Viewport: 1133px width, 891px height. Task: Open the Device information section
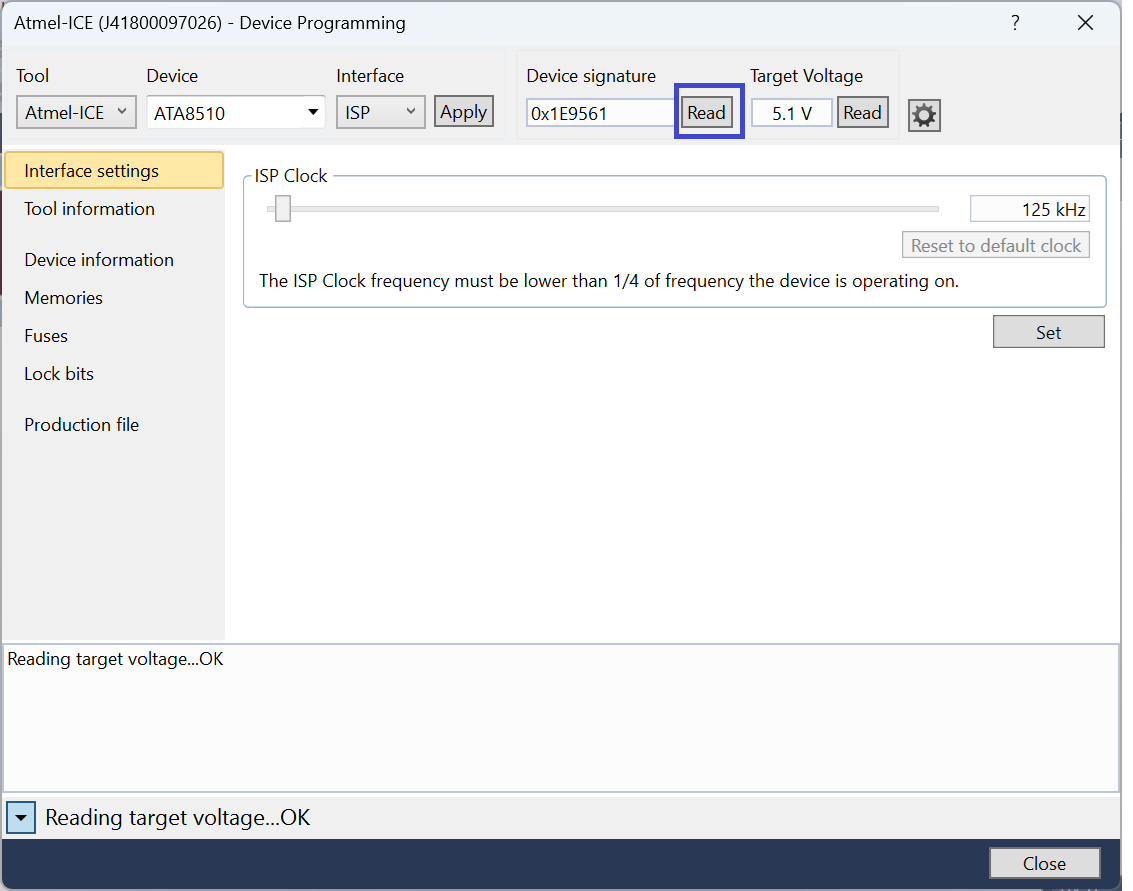point(99,260)
